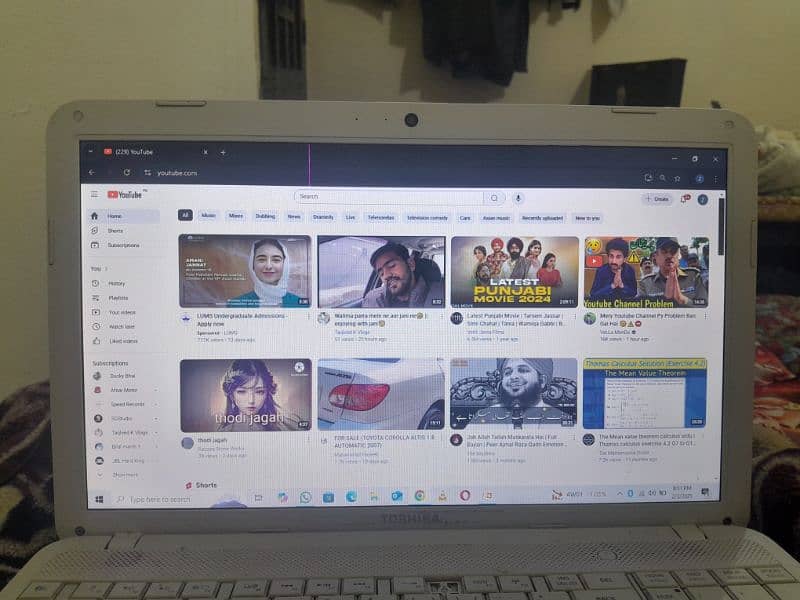Open Subscriptions in the sidebar
800x600 pixels.
pyautogui.click(x=123, y=245)
